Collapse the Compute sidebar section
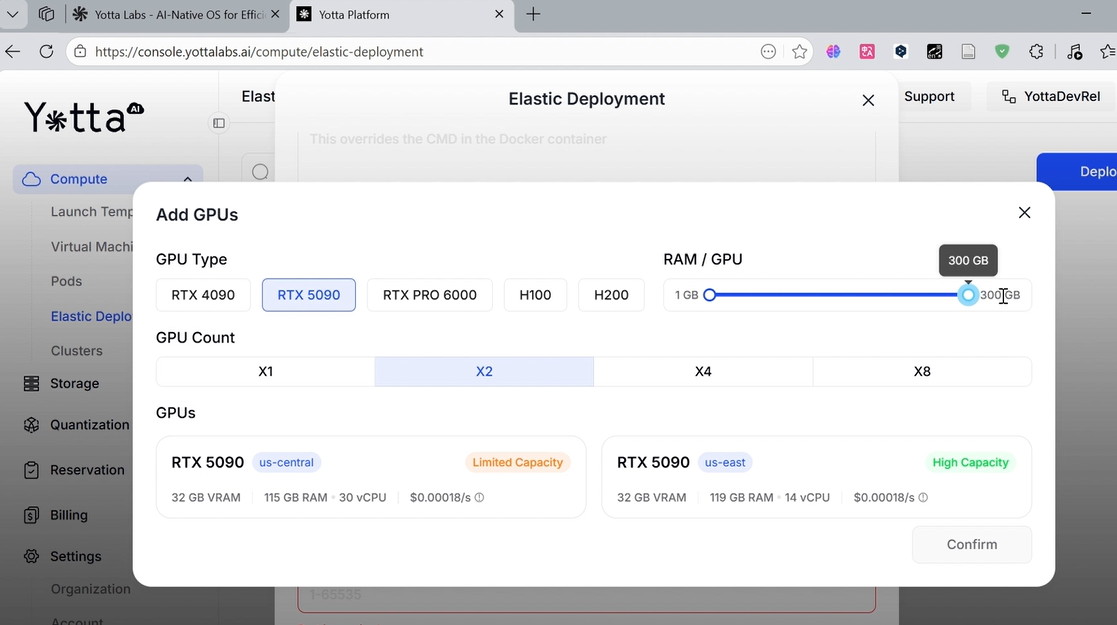Screen dimensions: 1117x625 [187, 179]
